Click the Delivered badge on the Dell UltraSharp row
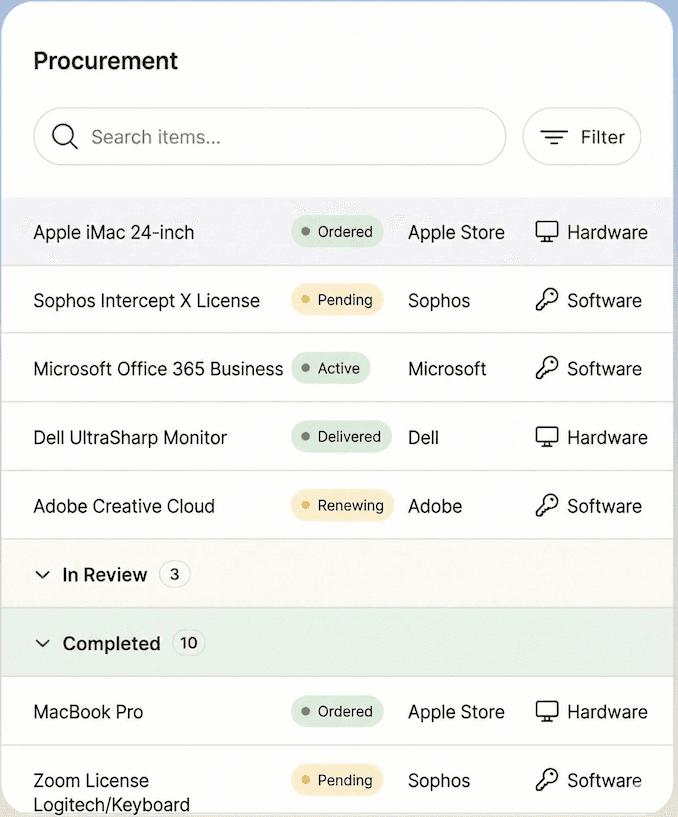The height and width of the screenshot is (817, 678). pyautogui.click(x=340, y=436)
